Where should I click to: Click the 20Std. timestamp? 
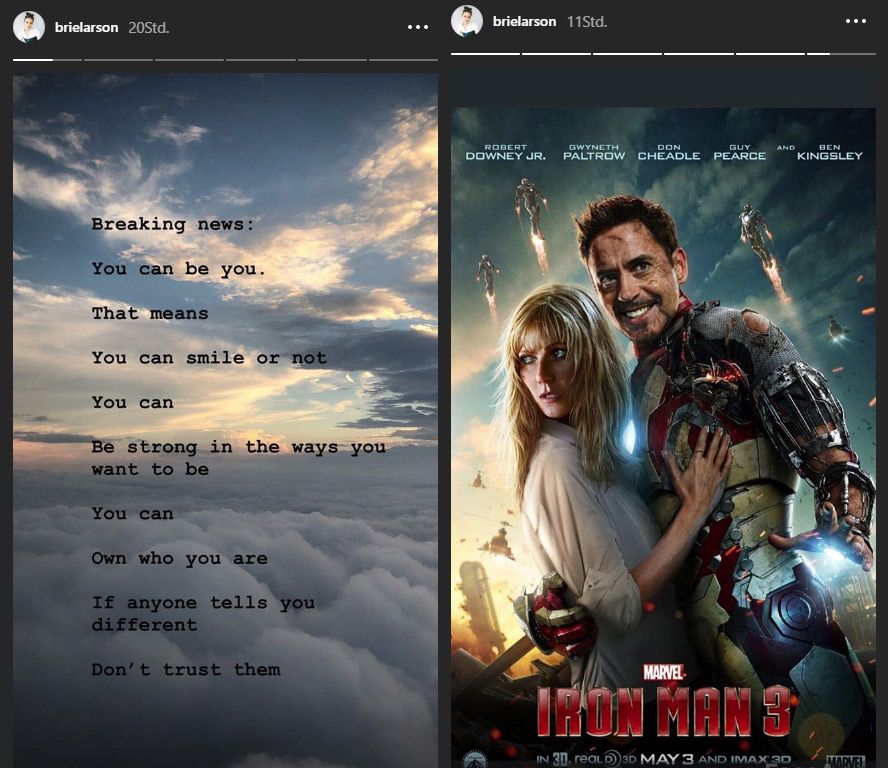click(x=149, y=27)
